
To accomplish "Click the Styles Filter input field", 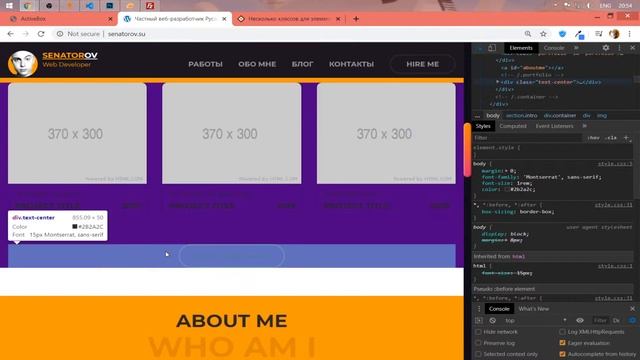I will click(527, 138).
